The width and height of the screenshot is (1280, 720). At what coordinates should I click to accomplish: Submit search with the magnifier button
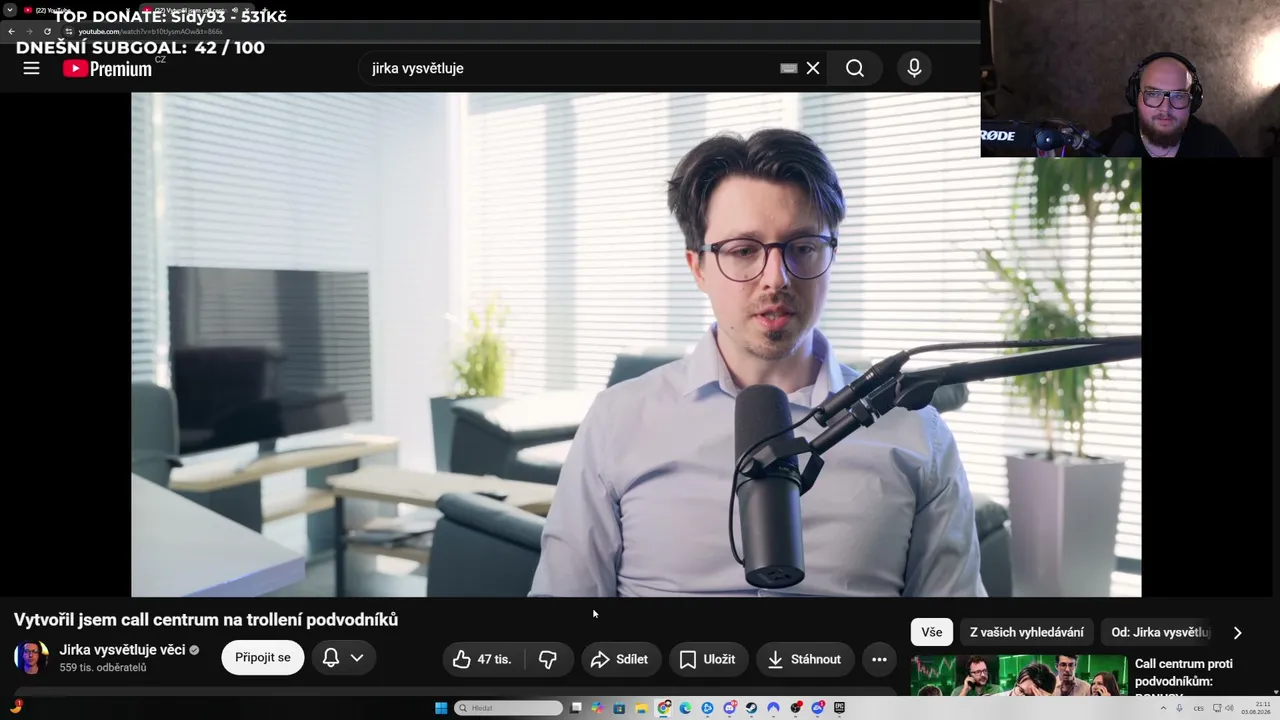855,68
